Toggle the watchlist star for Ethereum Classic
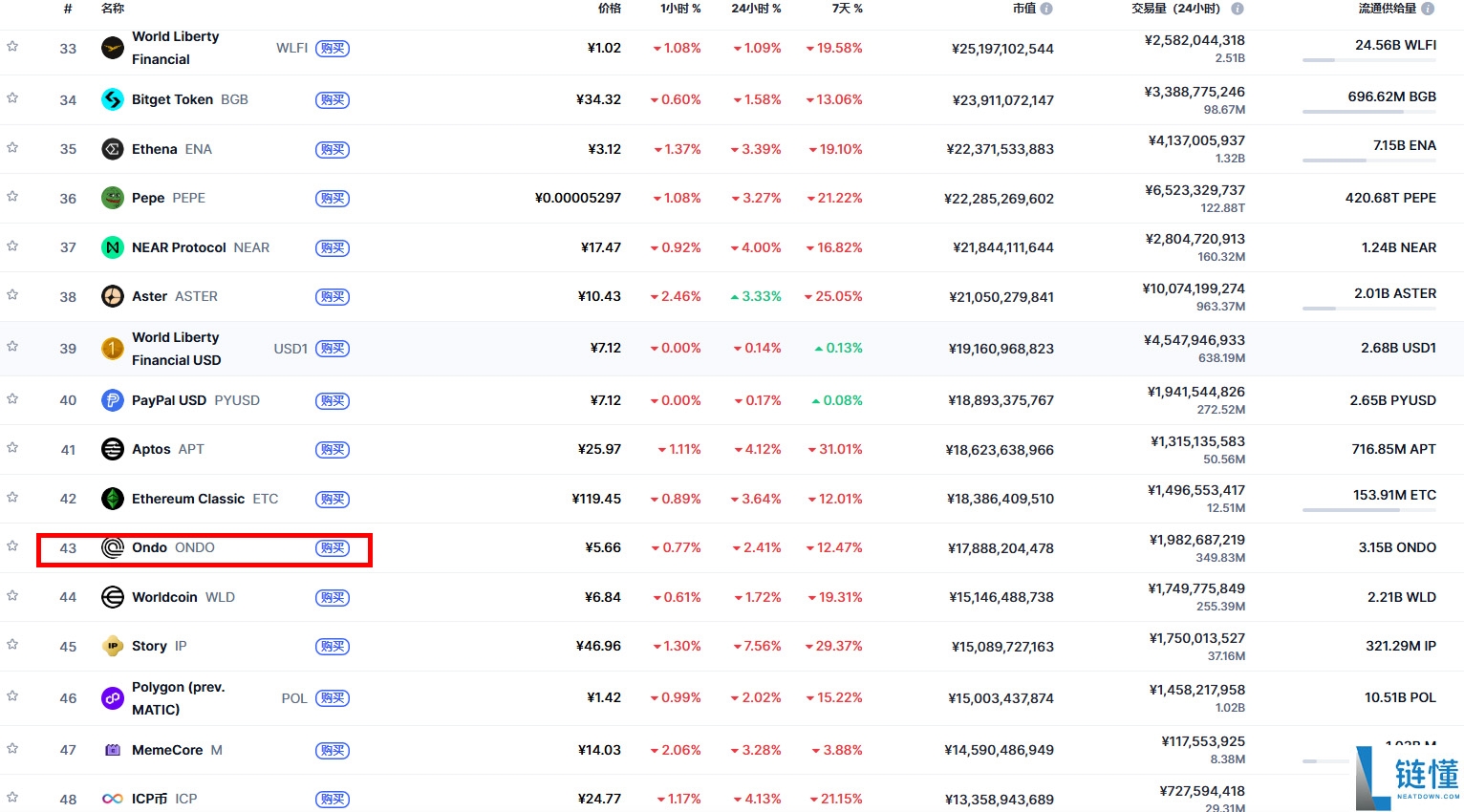 (12, 497)
